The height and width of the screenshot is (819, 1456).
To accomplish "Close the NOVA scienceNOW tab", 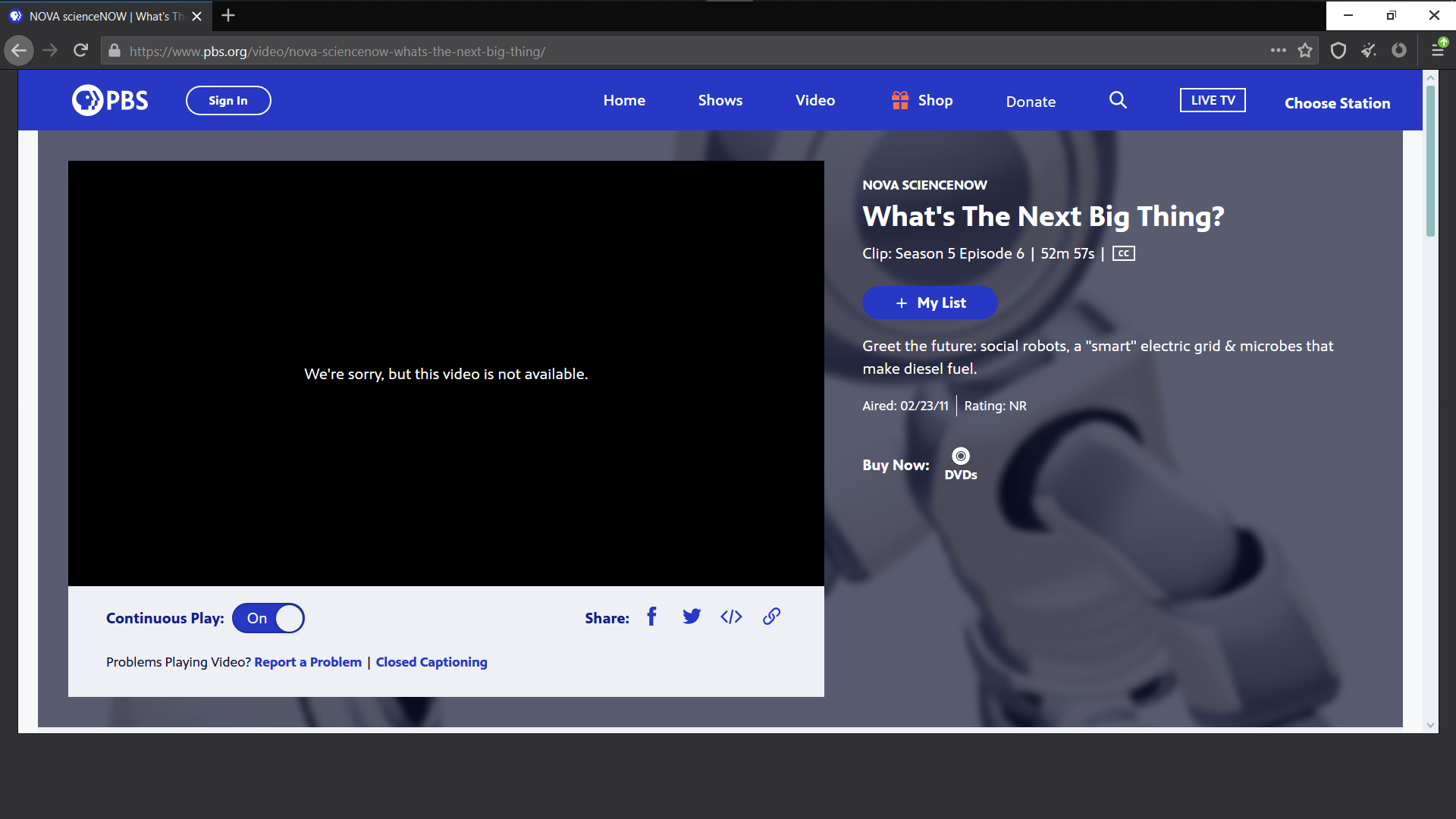I will point(197,16).
